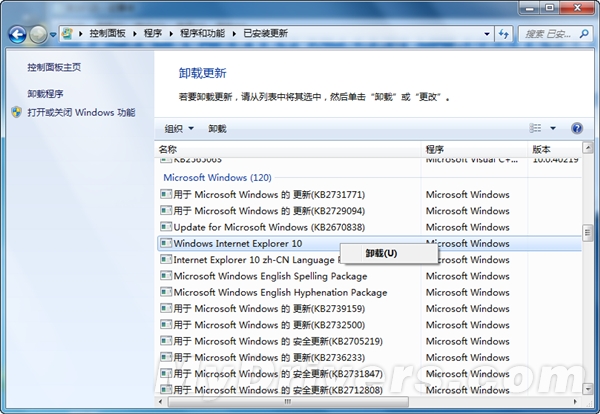This screenshot has height=414, width=600.
Task: Click icon of English Hyphenation Package
Action: [x=166, y=292]
